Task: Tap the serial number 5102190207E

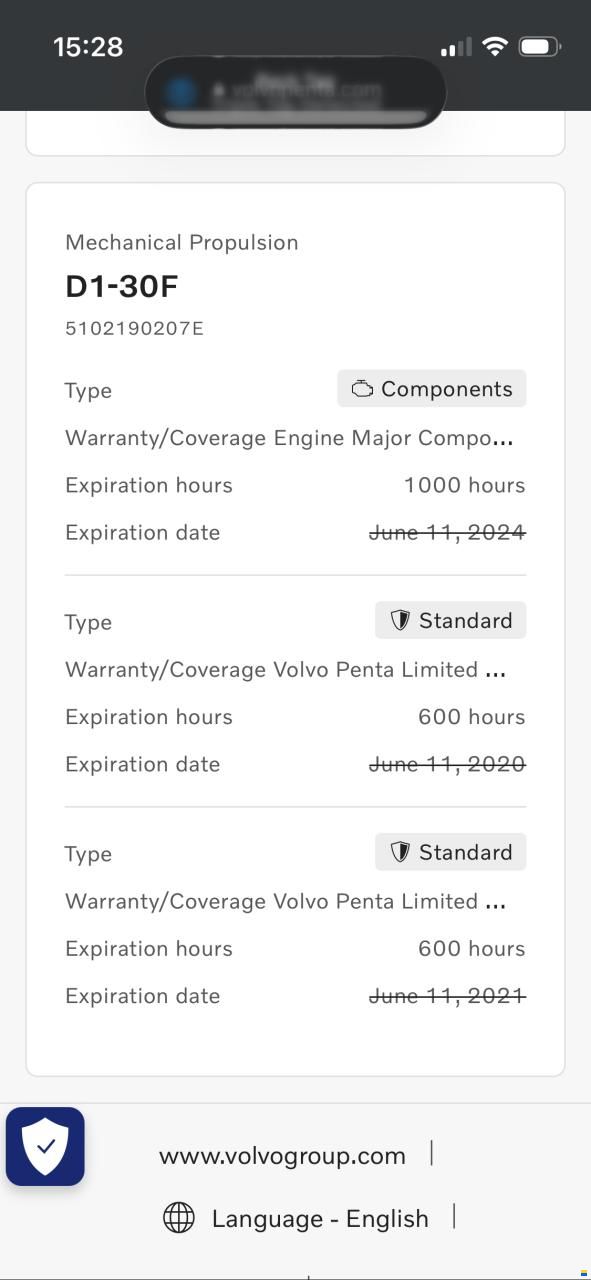Action: [134, 328]
